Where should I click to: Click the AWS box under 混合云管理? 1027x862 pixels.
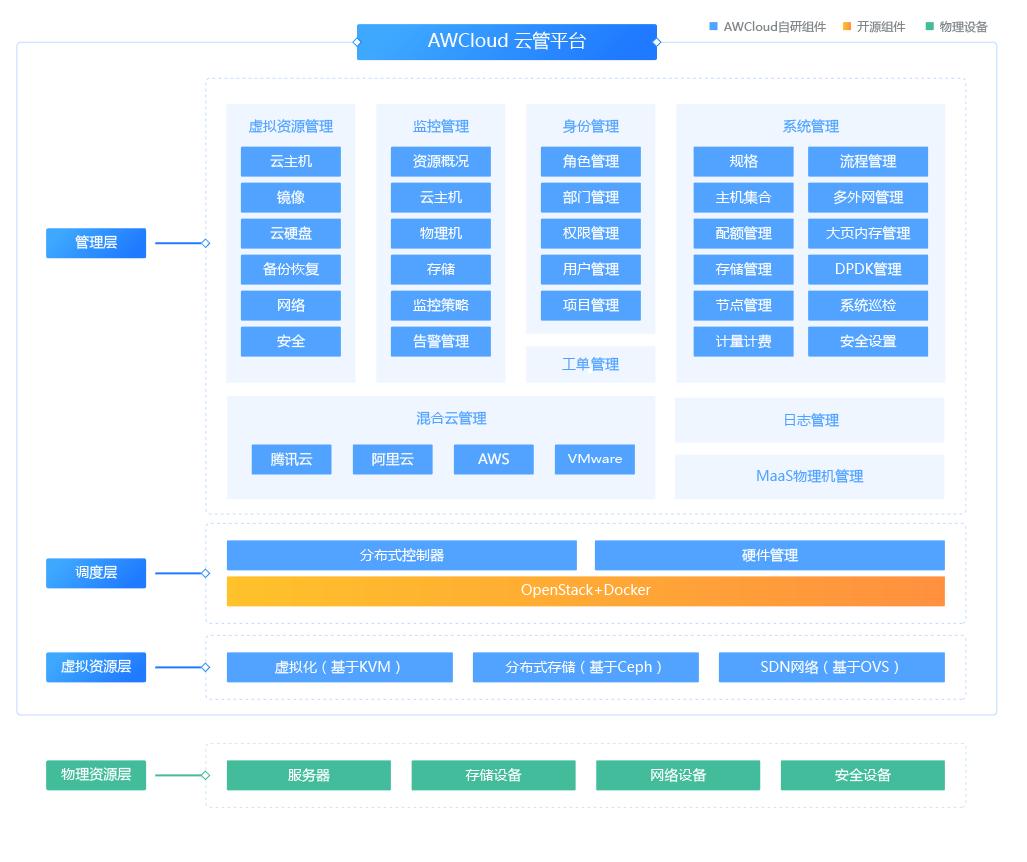click(x=493, y=459)
